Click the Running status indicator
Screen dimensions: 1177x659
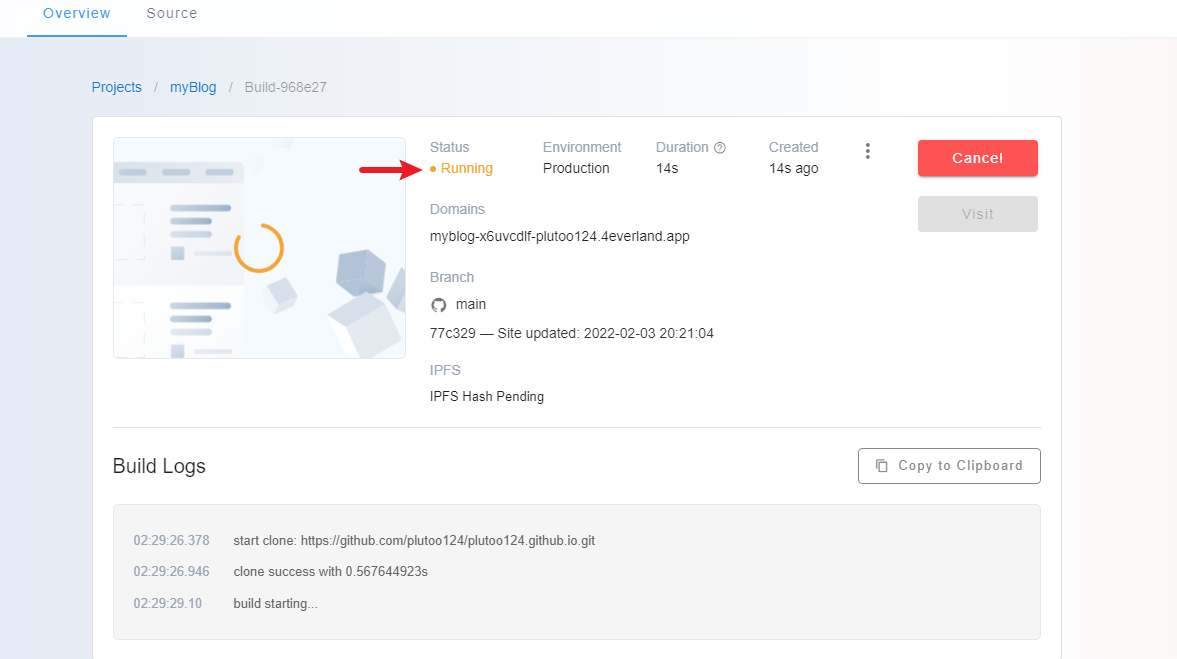(461, 169)
